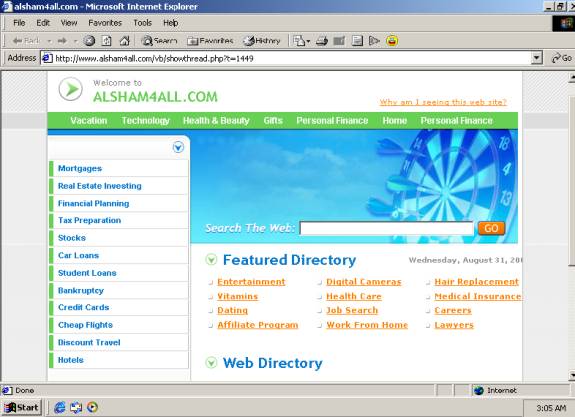The image size is (575, 417).
Task: Open the Search toolbar button
Action: [159, 41]
